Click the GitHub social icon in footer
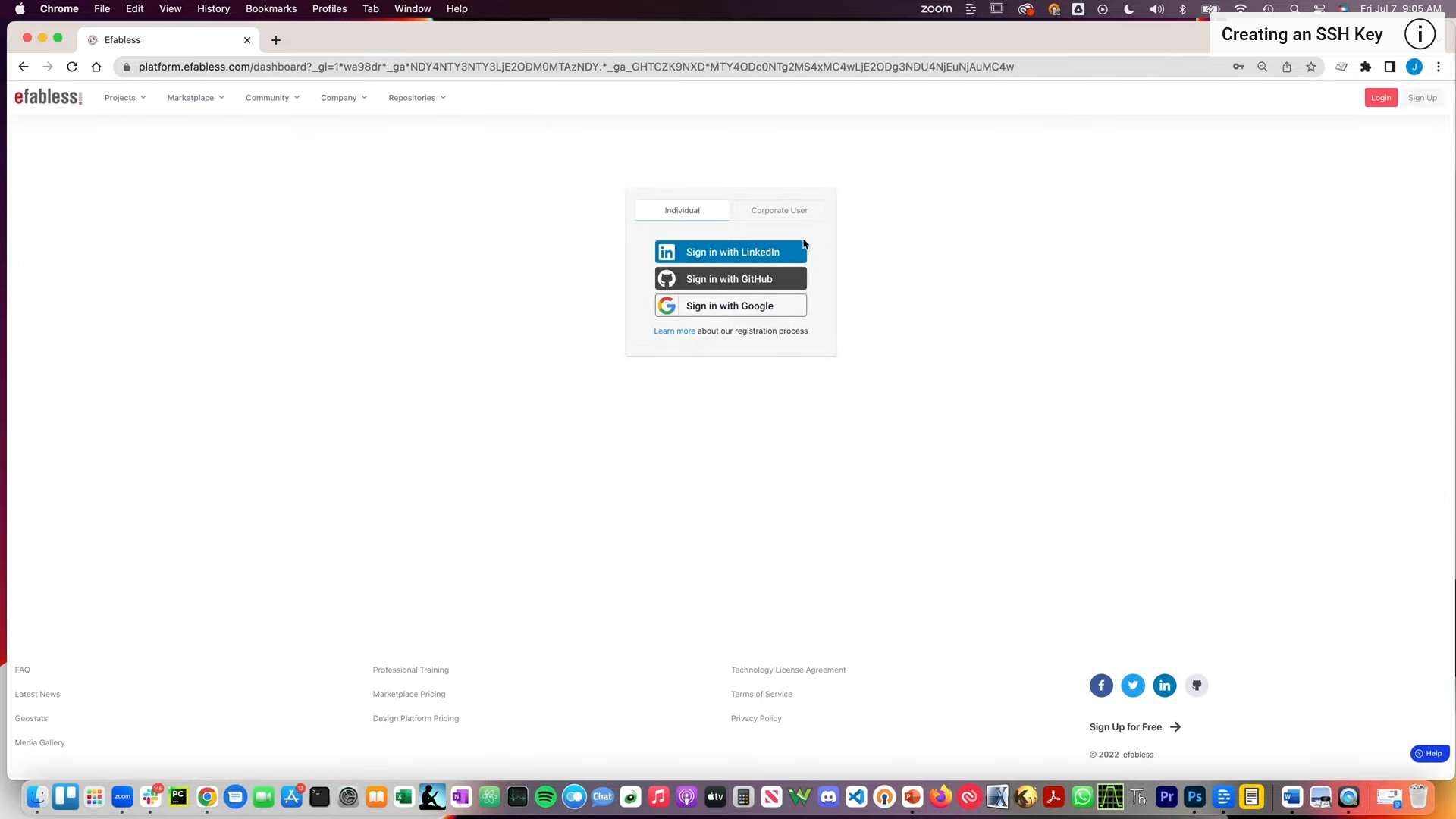This screenshot has width=1456, height=819. pos(1197,686)
